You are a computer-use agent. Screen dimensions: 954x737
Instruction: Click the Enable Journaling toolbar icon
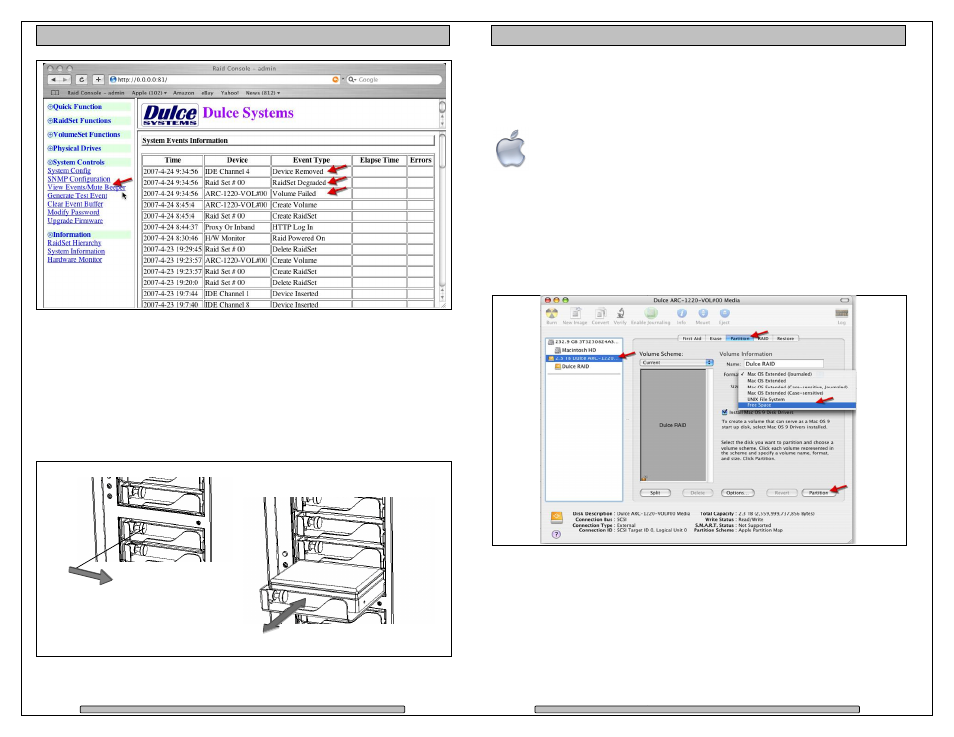(x=651, y=313)
